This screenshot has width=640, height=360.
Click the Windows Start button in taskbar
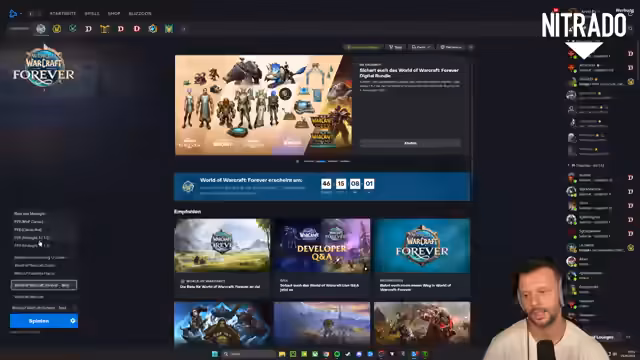pos(215,354)
